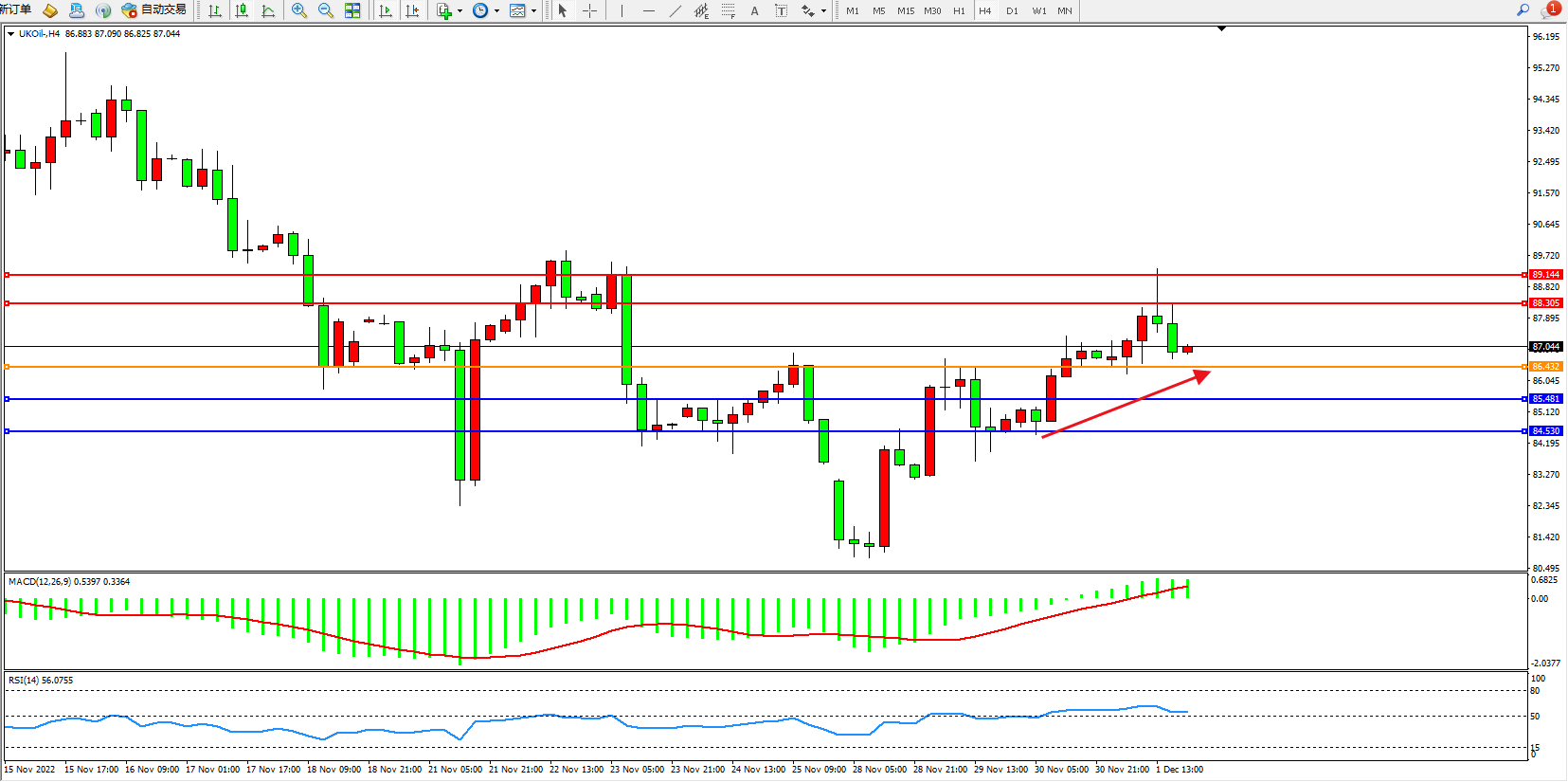Click the red arrow drawn on the chart
Image resolution: width=1568 pixels, height=782 pixels.
[x=1126, y=405]
